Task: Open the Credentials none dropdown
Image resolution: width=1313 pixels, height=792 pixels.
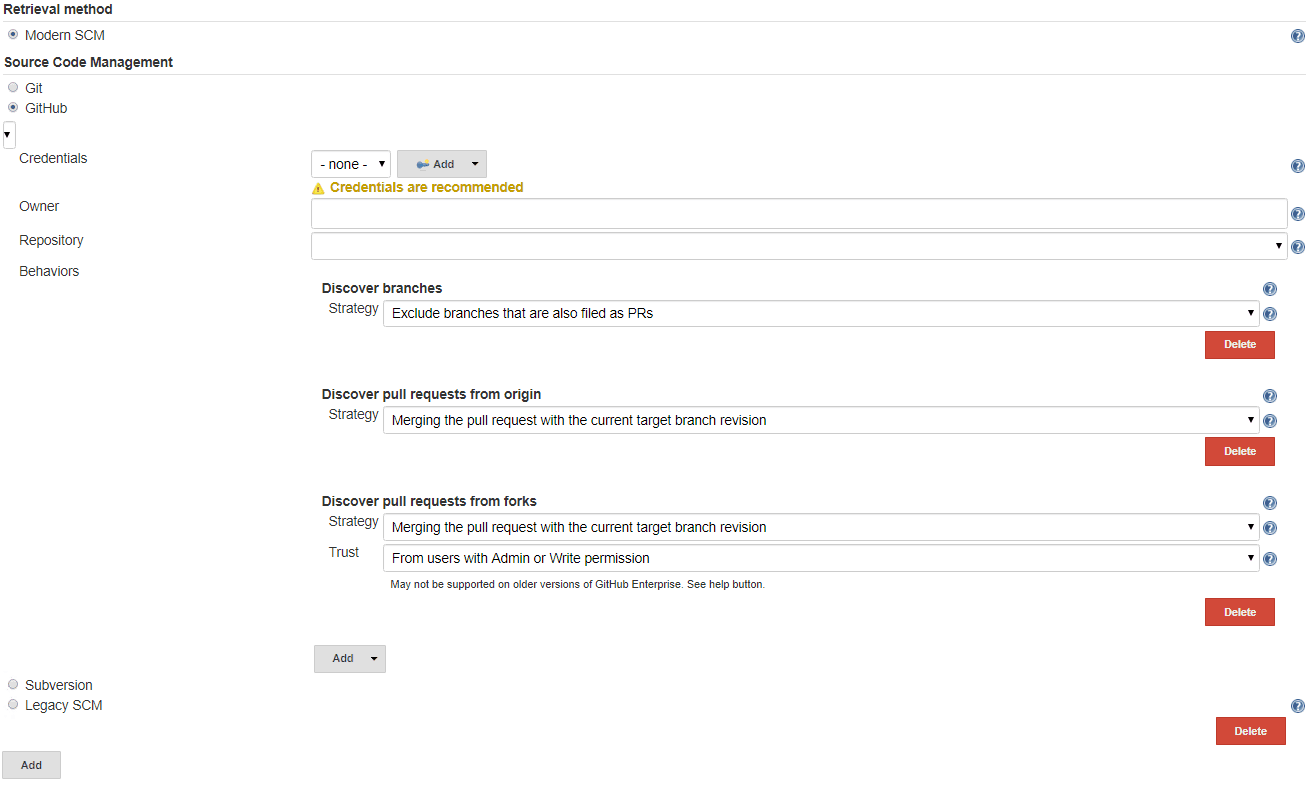Action: tap(351, 165)
